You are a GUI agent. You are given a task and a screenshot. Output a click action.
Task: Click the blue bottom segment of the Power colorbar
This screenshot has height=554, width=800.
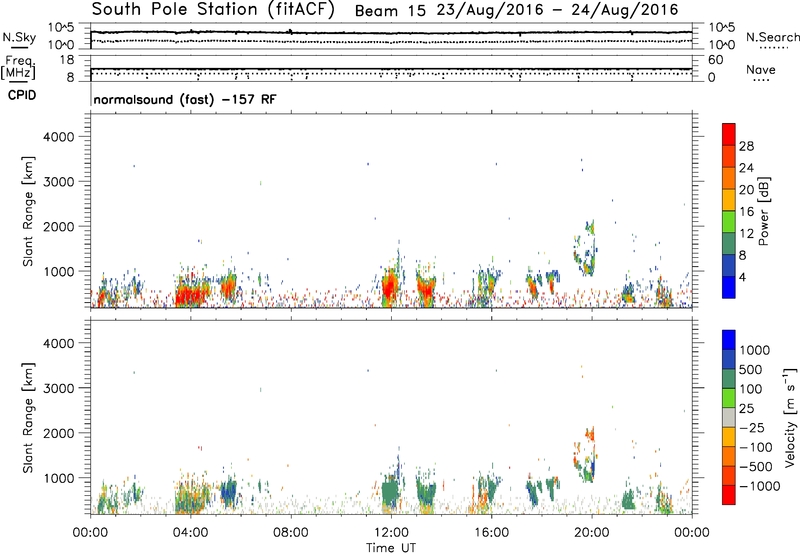pyautogui.click(x=729, y=287)
